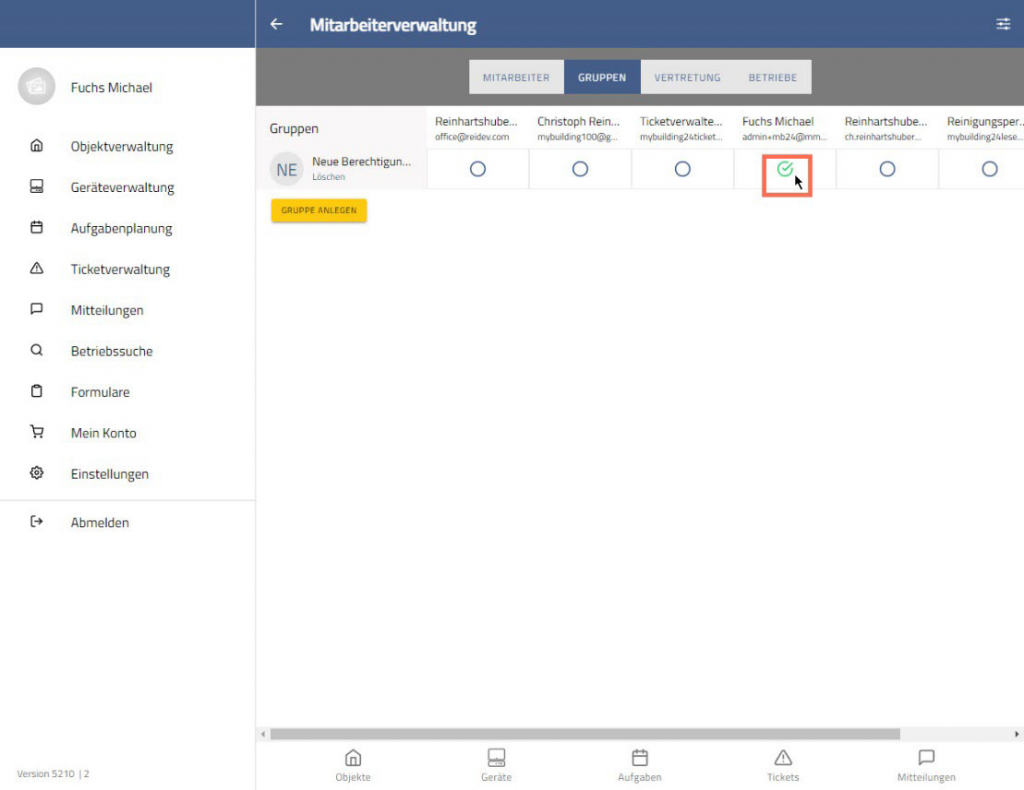This screenshot has height=790, width=1024.
Task: Switch to the Betriebe tab
Action: pos(773,77)
